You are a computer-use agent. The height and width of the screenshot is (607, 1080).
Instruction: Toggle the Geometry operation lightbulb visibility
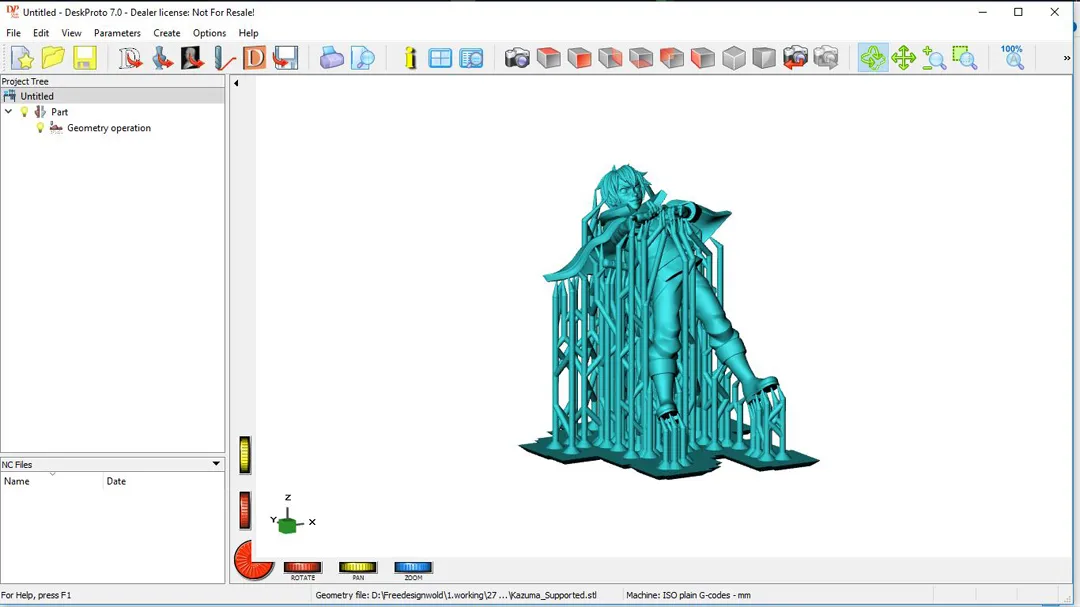point(41,128)
